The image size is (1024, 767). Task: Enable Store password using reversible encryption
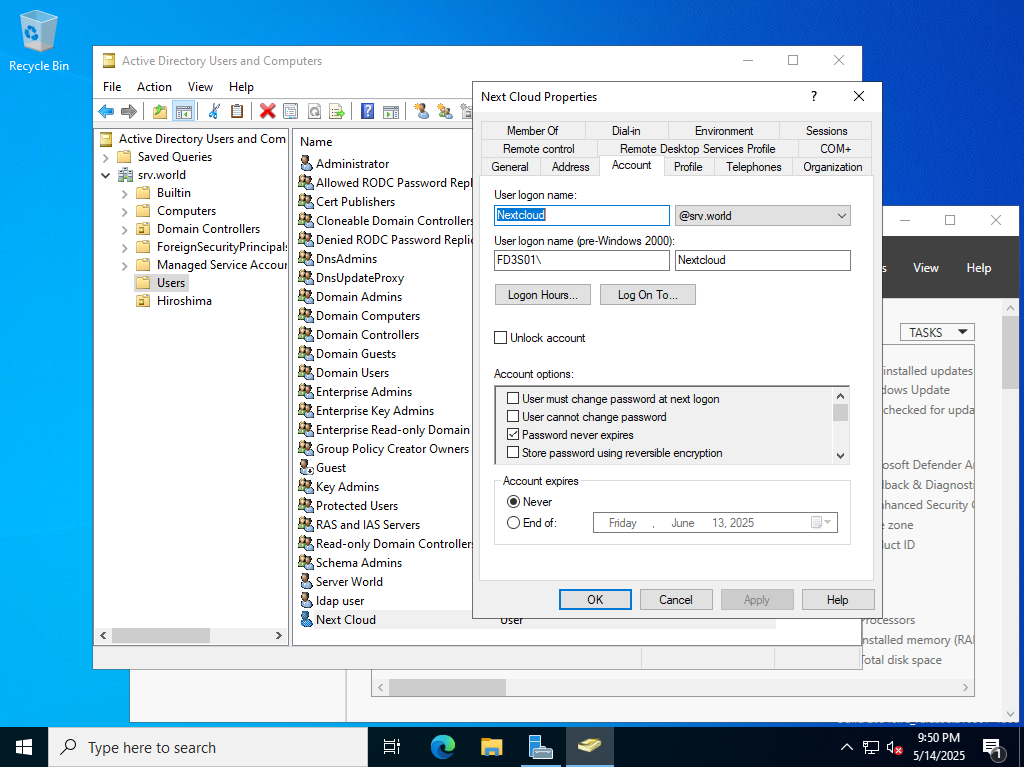pyautogui.click(x=513, y=453)
